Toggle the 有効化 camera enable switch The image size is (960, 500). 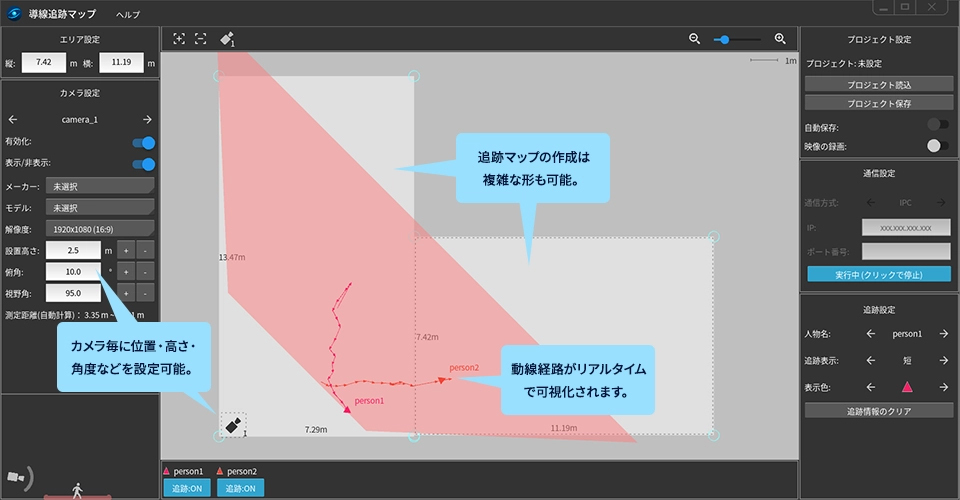(x=144, y=142)
